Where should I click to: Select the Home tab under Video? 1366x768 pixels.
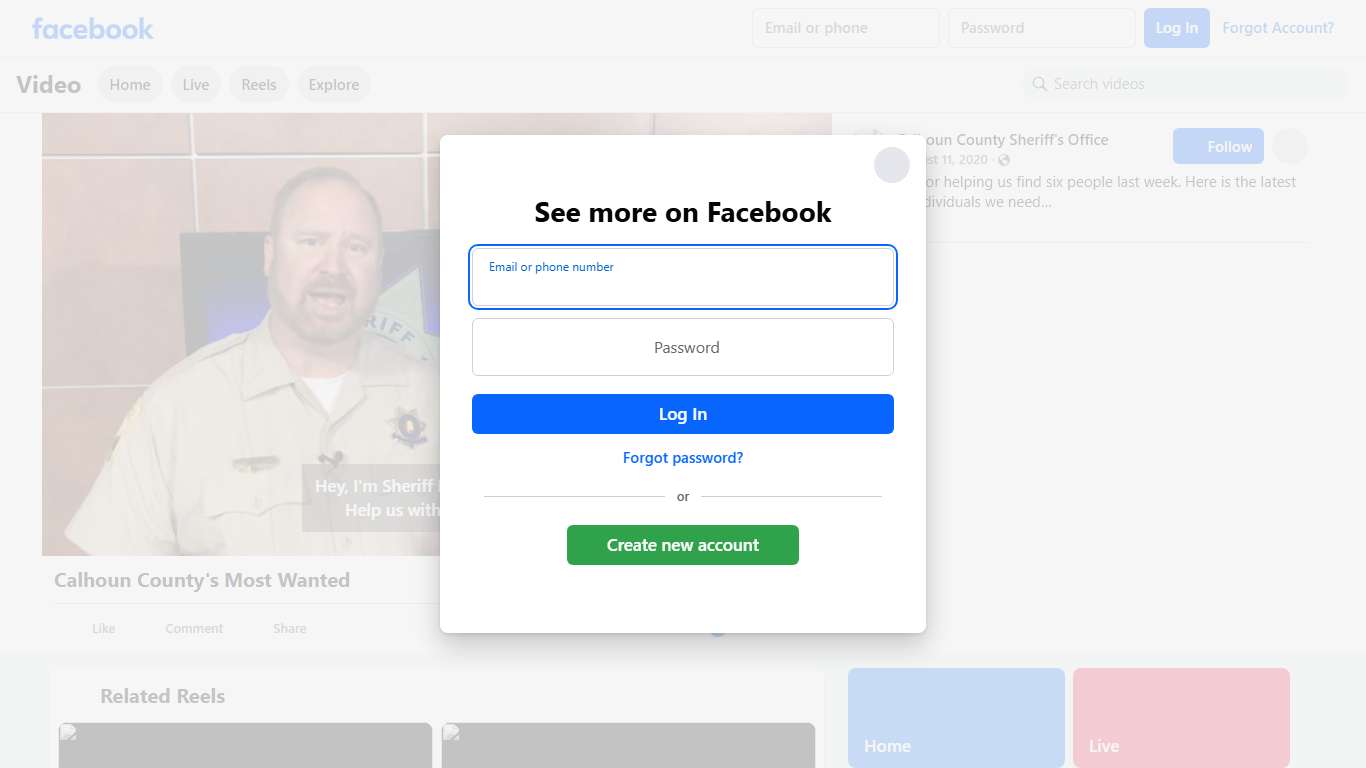130,85
